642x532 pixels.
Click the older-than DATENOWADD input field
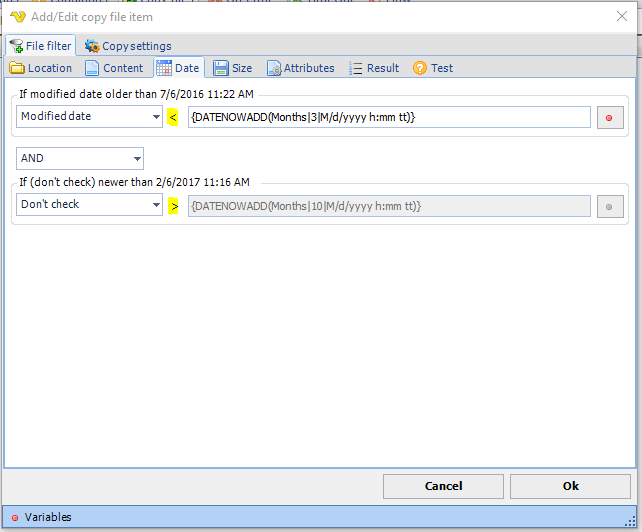[x=388, y=117]
